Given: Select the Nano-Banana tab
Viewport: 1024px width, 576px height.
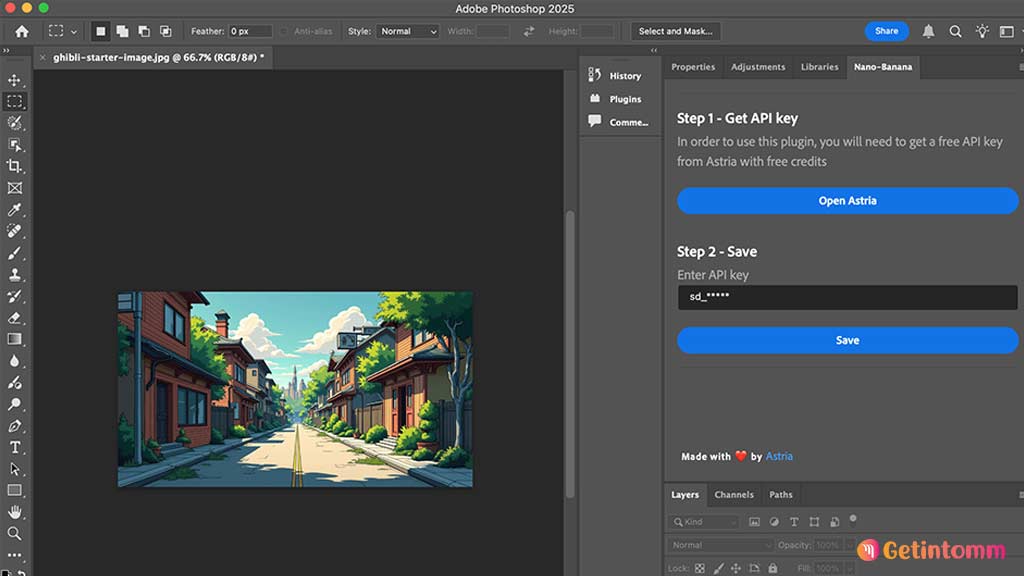Looking at the screenshot, I should pyautogui.click(x=883, y=67).
